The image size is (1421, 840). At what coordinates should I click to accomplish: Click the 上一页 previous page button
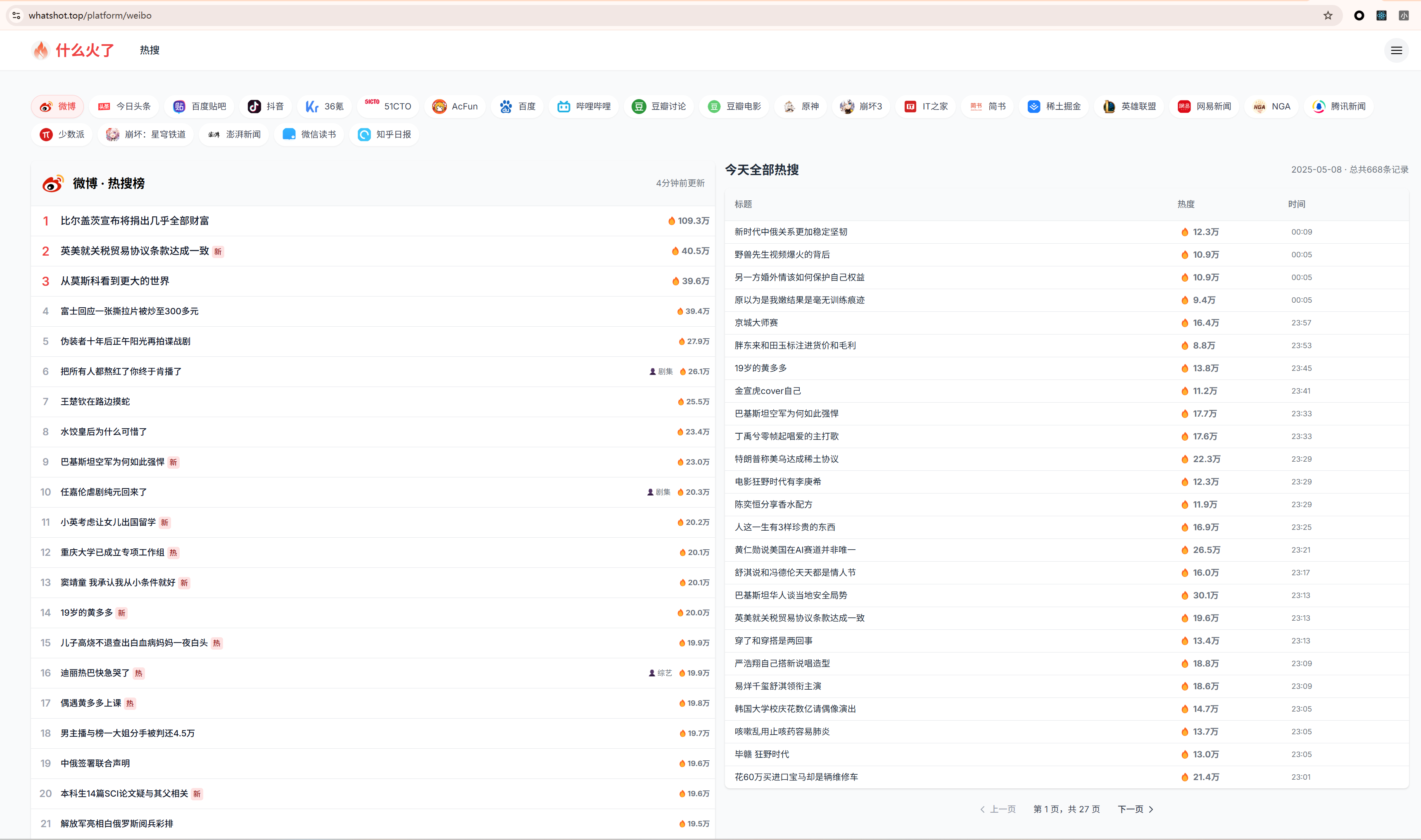click(x=998, y=809)
